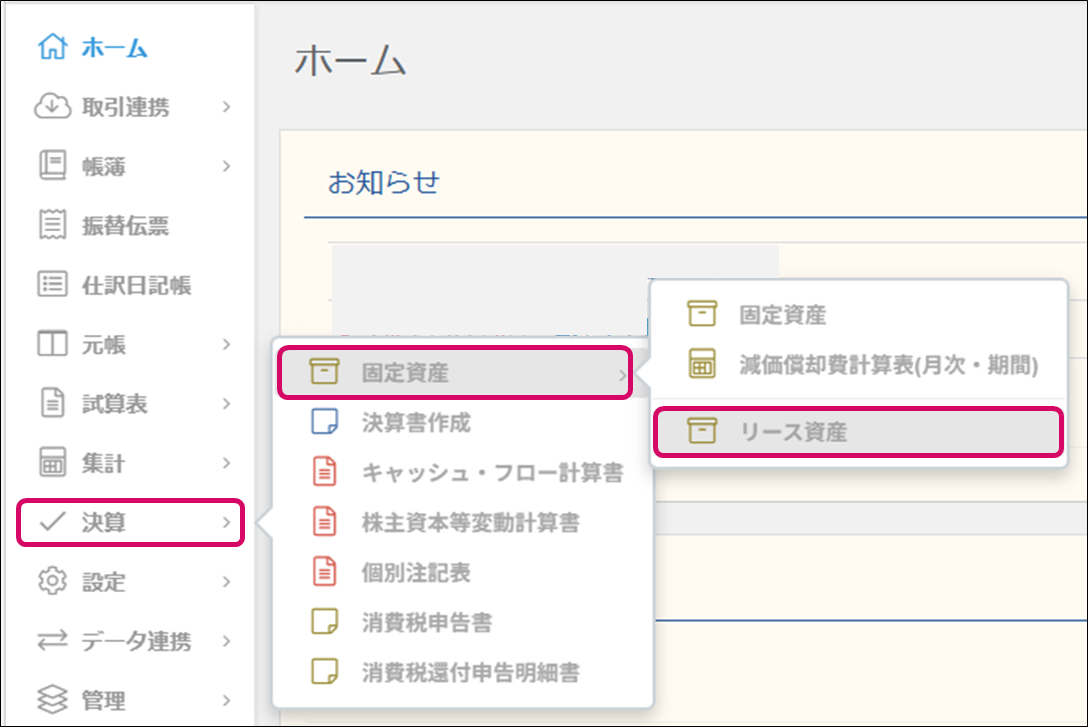Select 株主資本等変動計算書 menu item

point(470,522)
